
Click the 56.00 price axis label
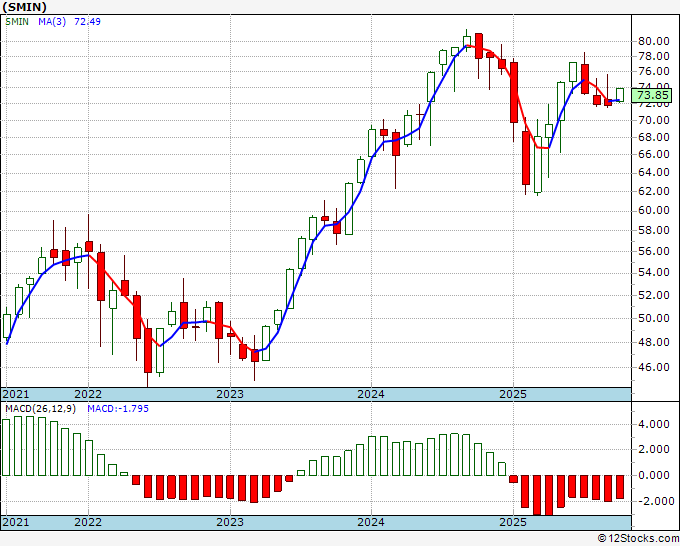tap(654, 251)
